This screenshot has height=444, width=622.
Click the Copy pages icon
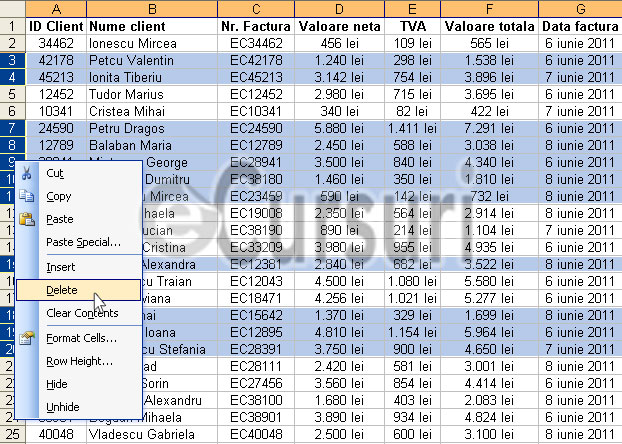[x=27, y=196]
